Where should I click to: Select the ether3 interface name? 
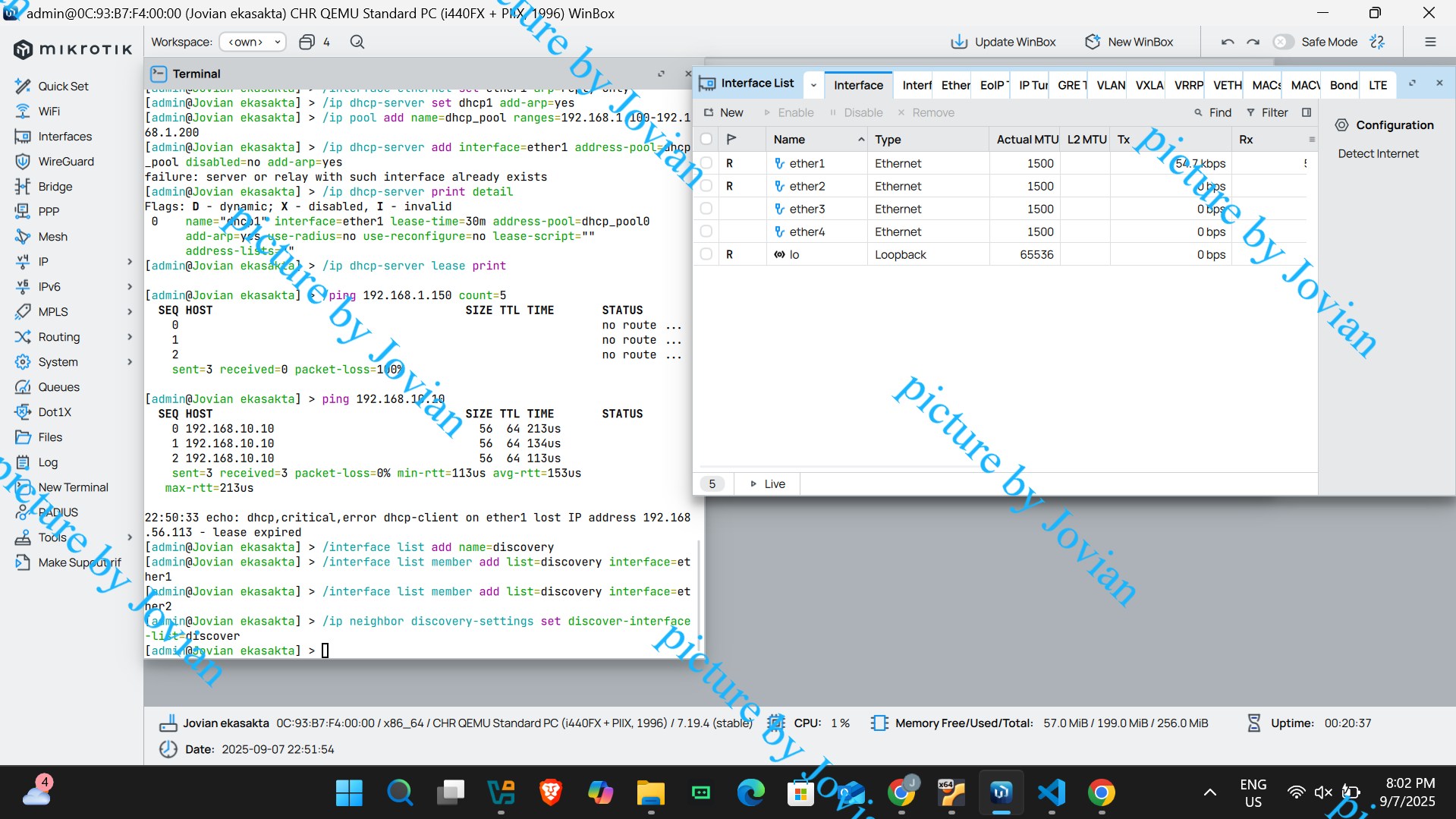tap(807, 209)
